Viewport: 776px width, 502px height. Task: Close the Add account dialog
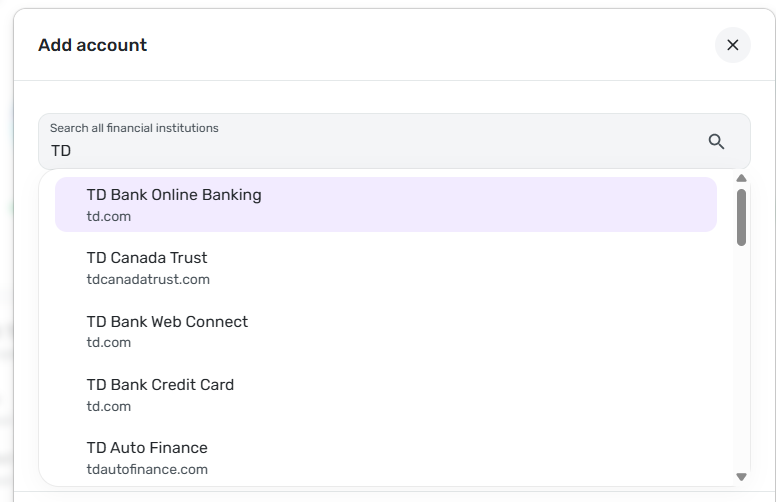(x=732, y=45)
